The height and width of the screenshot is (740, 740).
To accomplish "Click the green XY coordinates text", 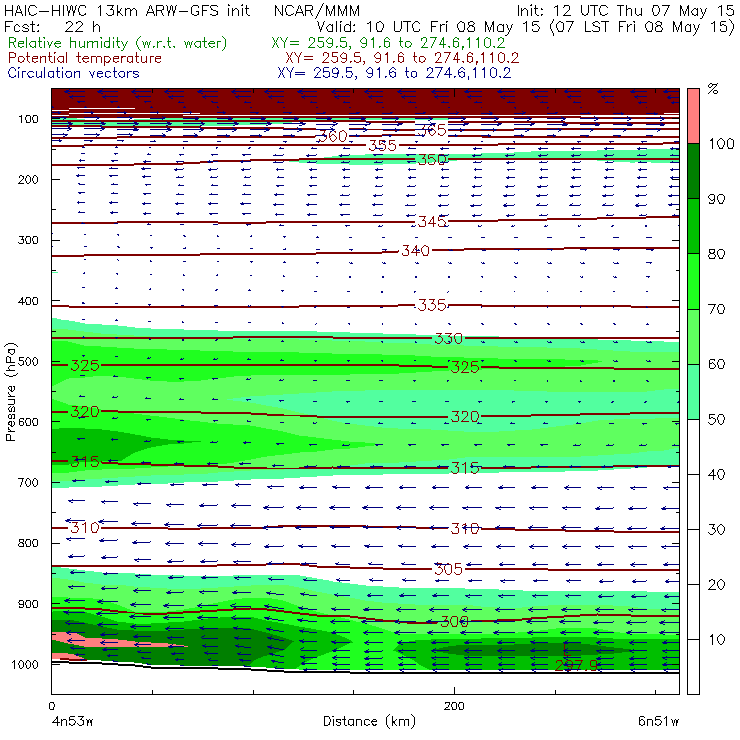I will 388,43.
